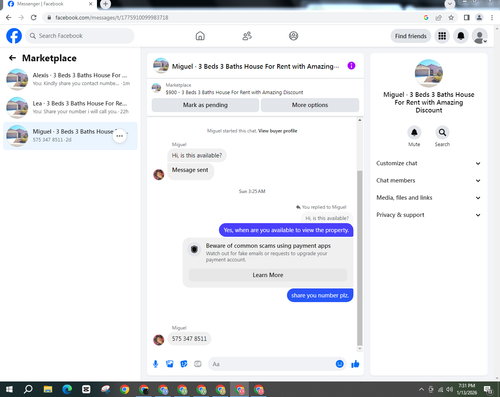This screenshot has width=500, height=397.
Task: Click the chat scroll up arrow
Action: (360, 120)
